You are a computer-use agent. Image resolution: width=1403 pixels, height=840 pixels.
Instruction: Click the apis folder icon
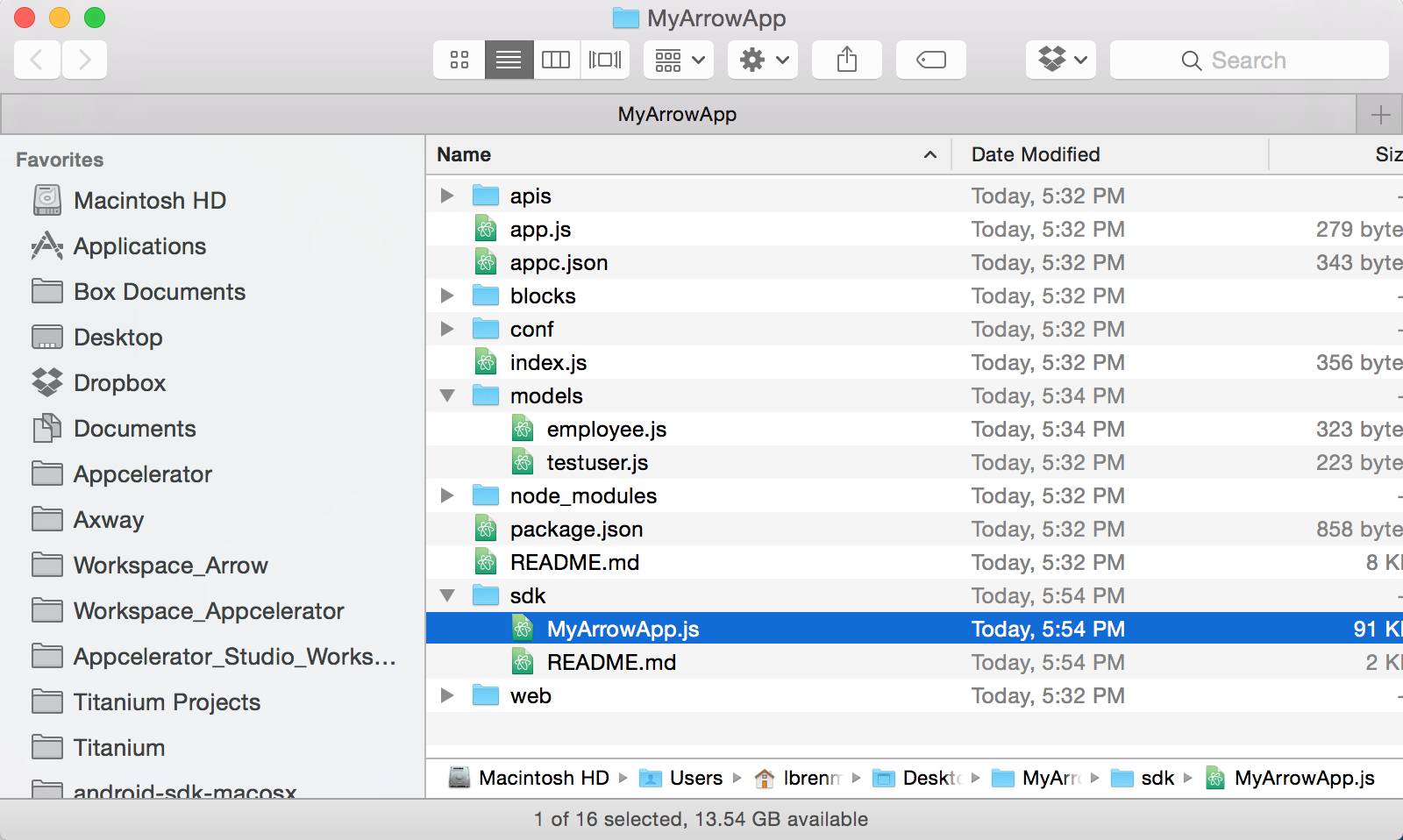[x=486, y=196]
